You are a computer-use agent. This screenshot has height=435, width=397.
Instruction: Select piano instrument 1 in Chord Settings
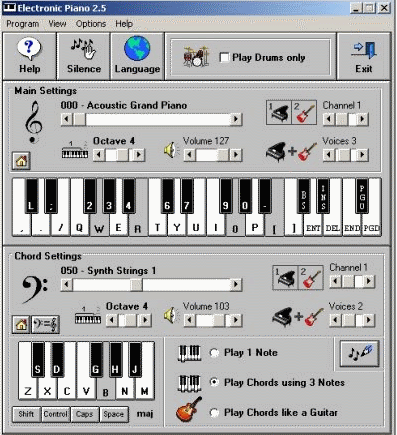pyautogui.click(x=285, y=278)
